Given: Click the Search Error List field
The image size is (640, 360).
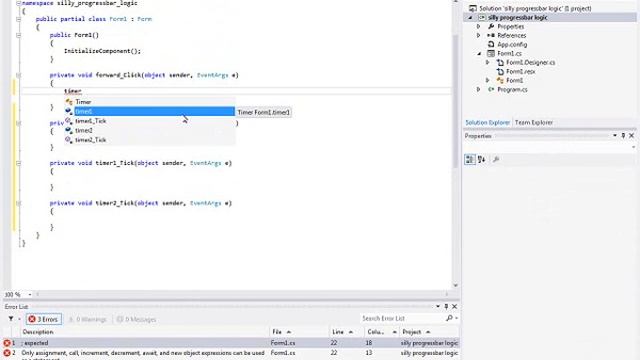Looking at the screenshot, I should pyautogui.click(x=402, y=318).
